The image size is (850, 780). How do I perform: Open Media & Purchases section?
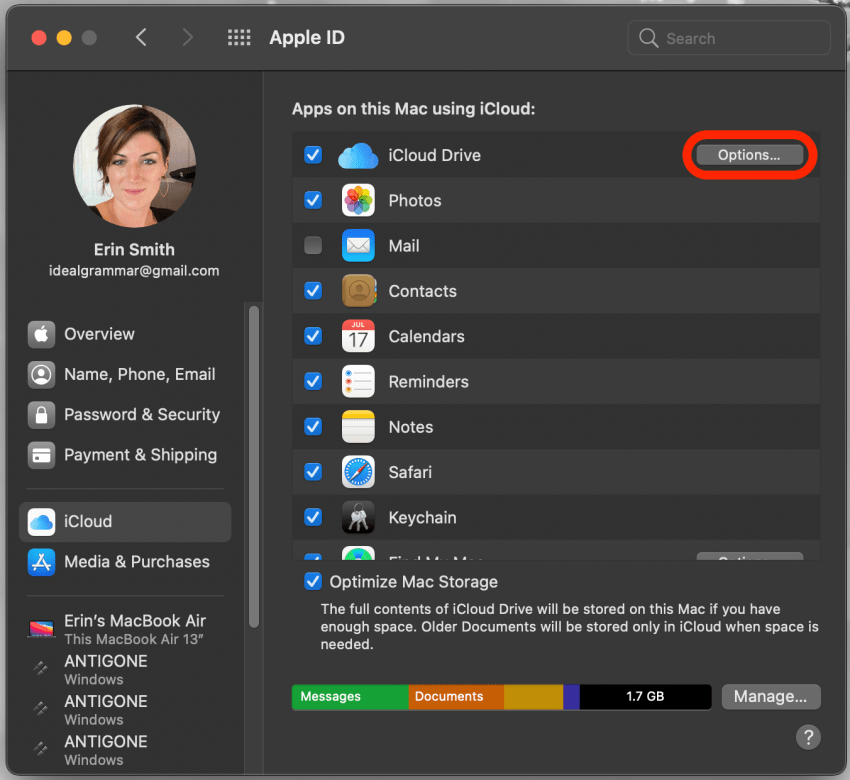click(x=136, y=562)
